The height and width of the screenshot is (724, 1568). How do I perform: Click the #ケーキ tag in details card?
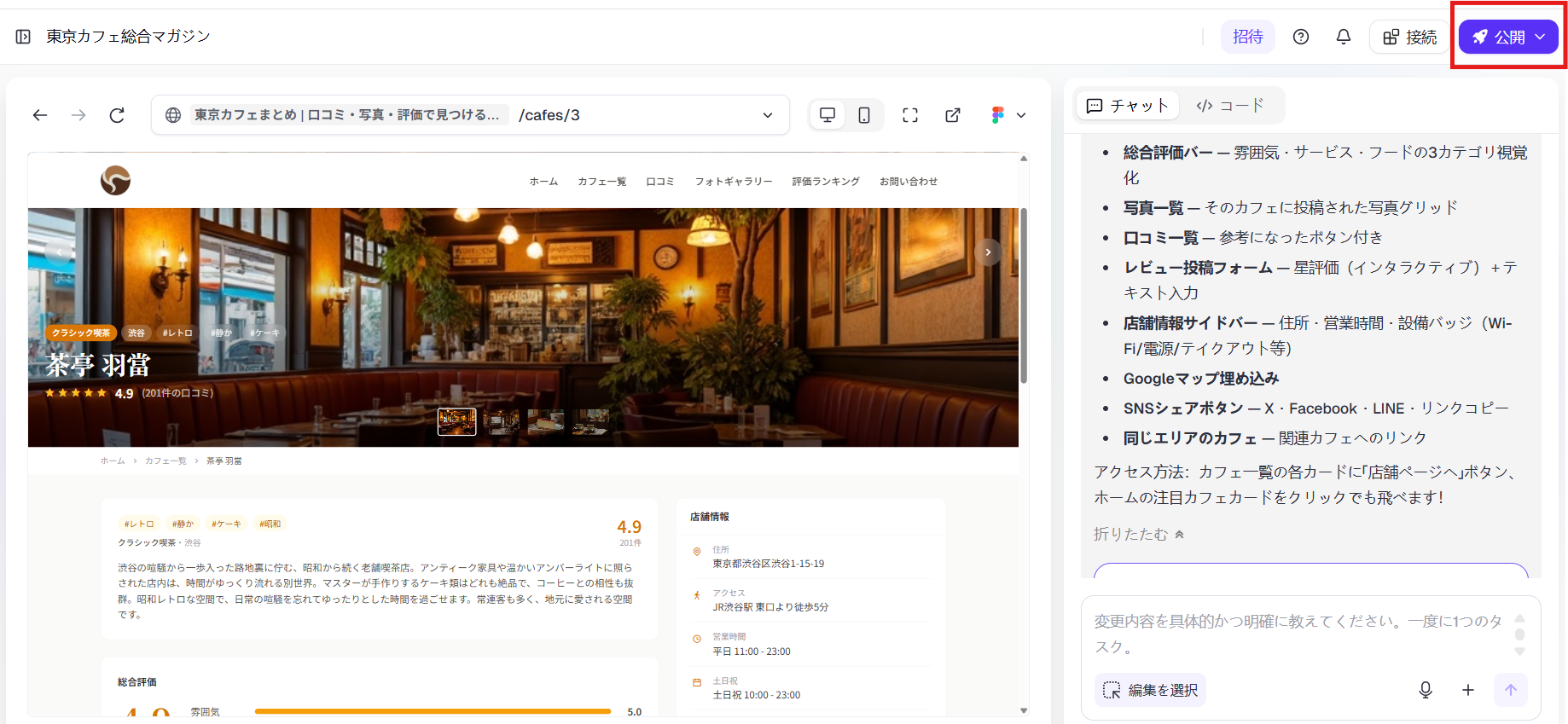click(x=227, y=524)
